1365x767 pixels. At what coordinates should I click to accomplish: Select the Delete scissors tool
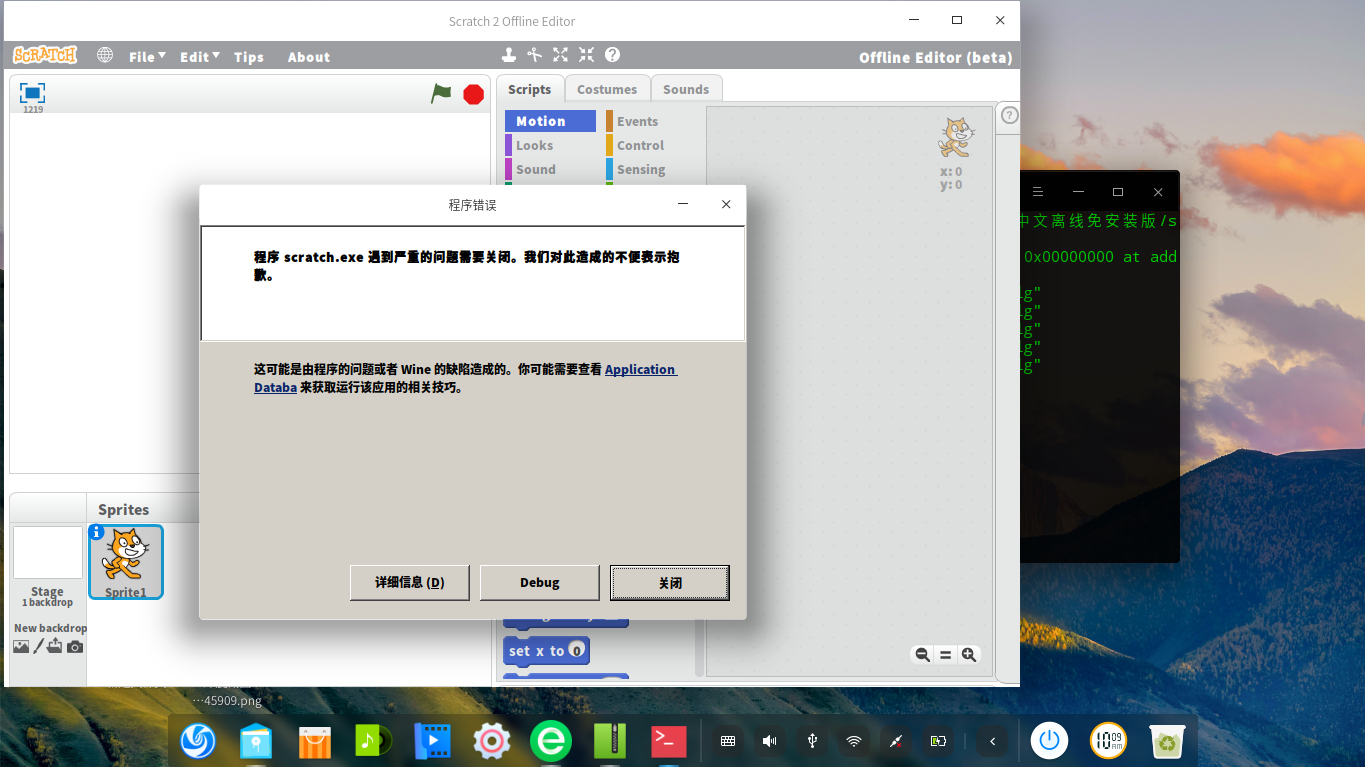coord(535,55)
